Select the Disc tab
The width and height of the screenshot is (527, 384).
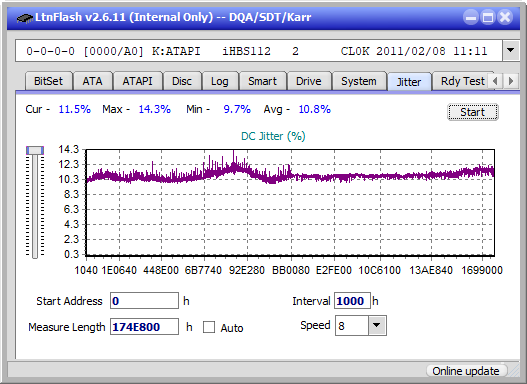click(182, 81)
